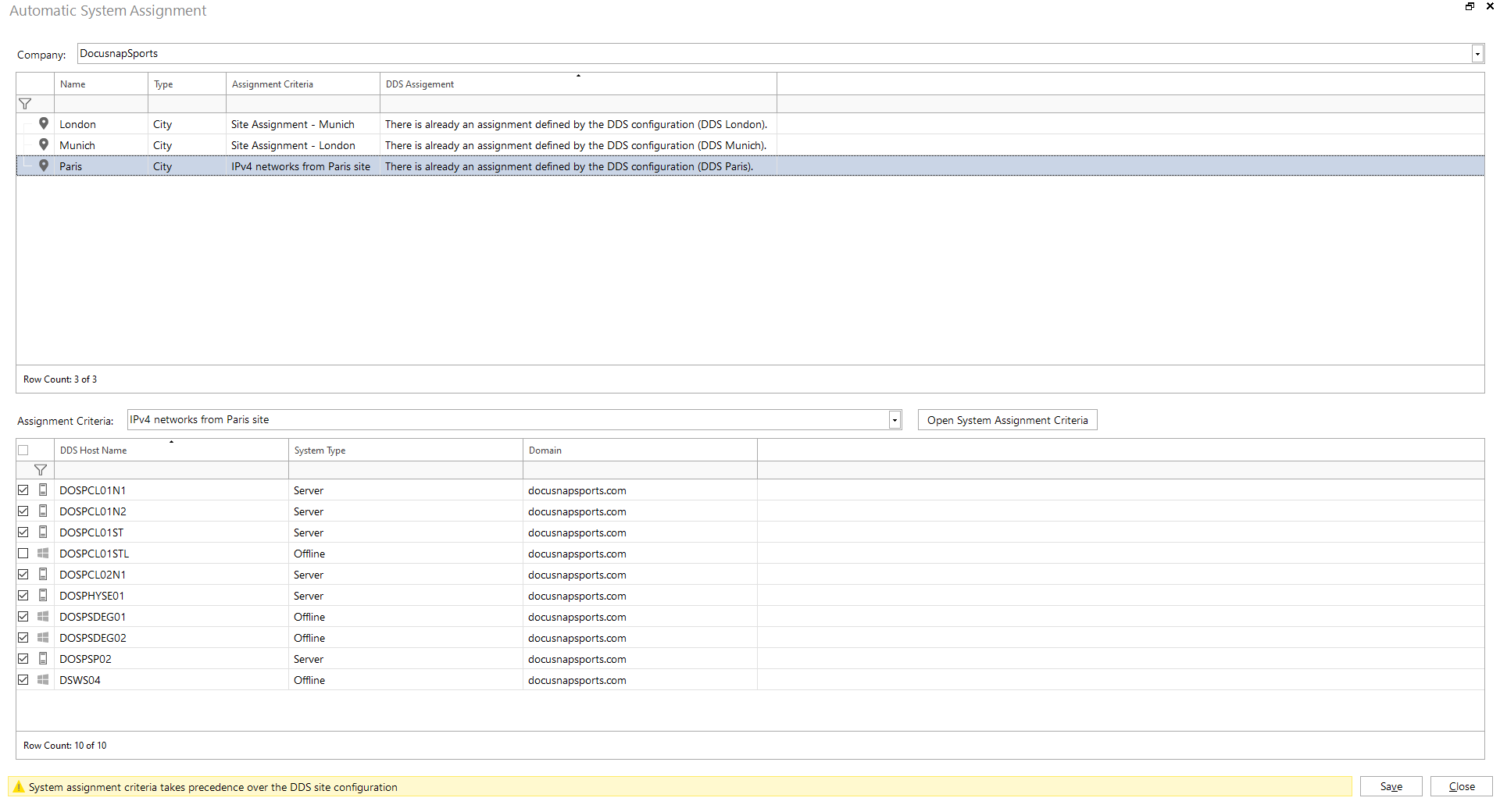Click the location pin icon for Paris
1500x812 pixels.
[x=44, y=166]
